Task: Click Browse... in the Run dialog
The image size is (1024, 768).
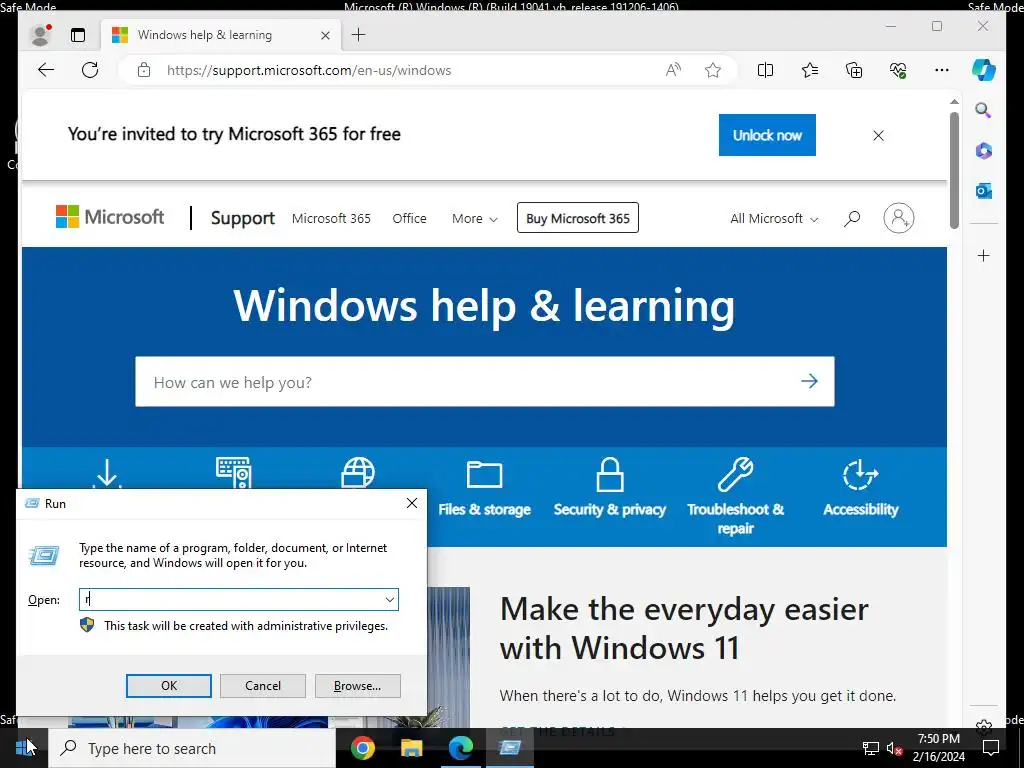Action: 357,686
